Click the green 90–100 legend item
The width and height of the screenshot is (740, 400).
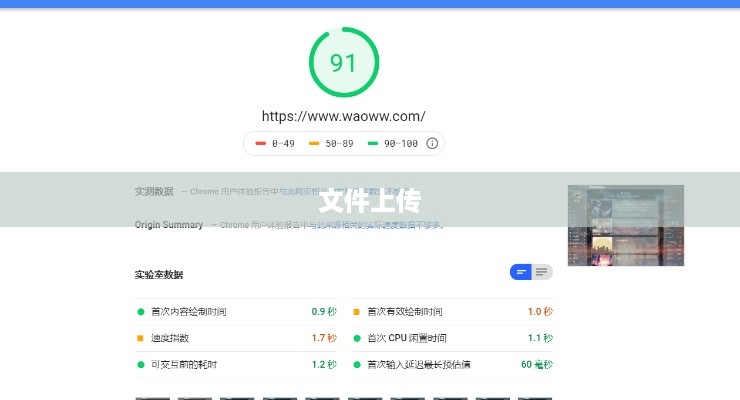[393, 143]
